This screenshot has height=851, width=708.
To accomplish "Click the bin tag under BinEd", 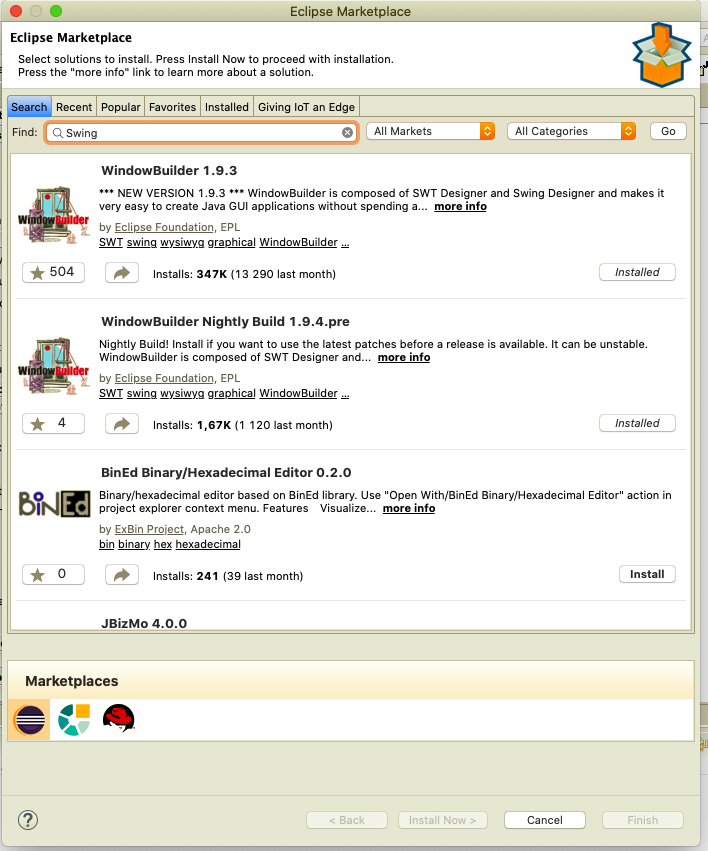I will 106,544.
